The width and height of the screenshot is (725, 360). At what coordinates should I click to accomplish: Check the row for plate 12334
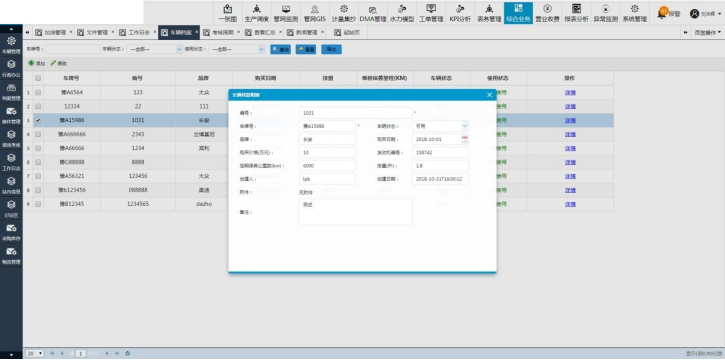pos(38,106)
